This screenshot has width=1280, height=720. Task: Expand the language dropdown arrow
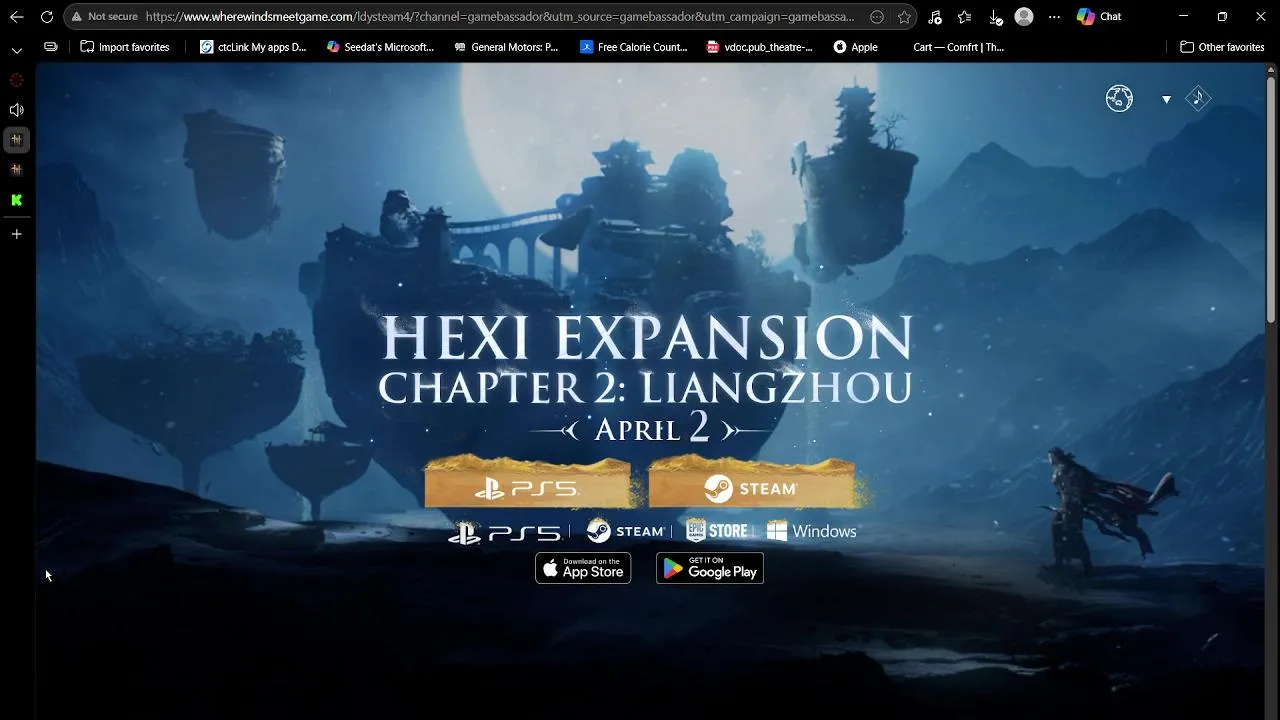tap(1166, 99)
